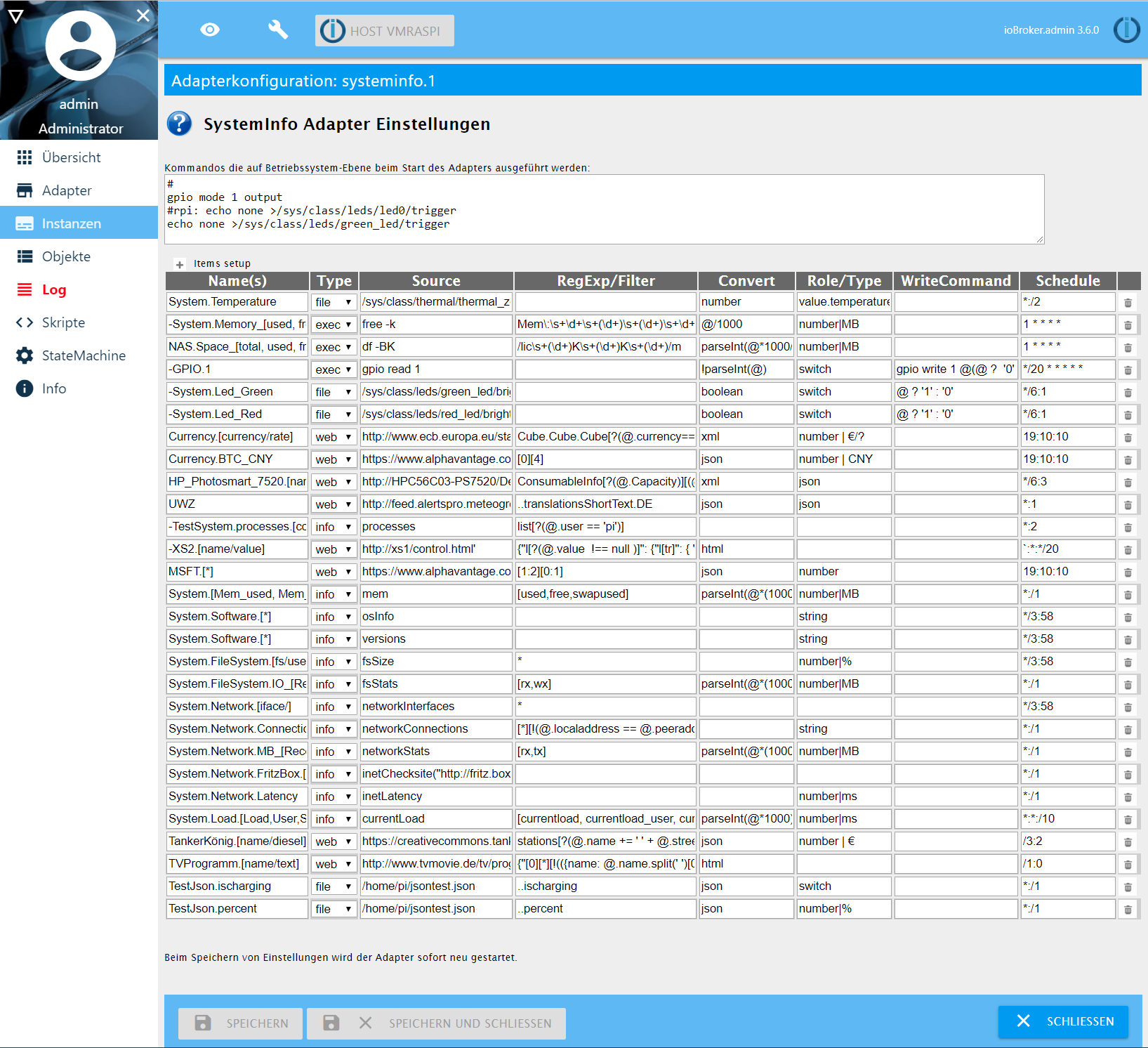Click the SCHLIESSEN button
Image resolution: width=1148 pixels, height=1048 pixels.
1063,1021
